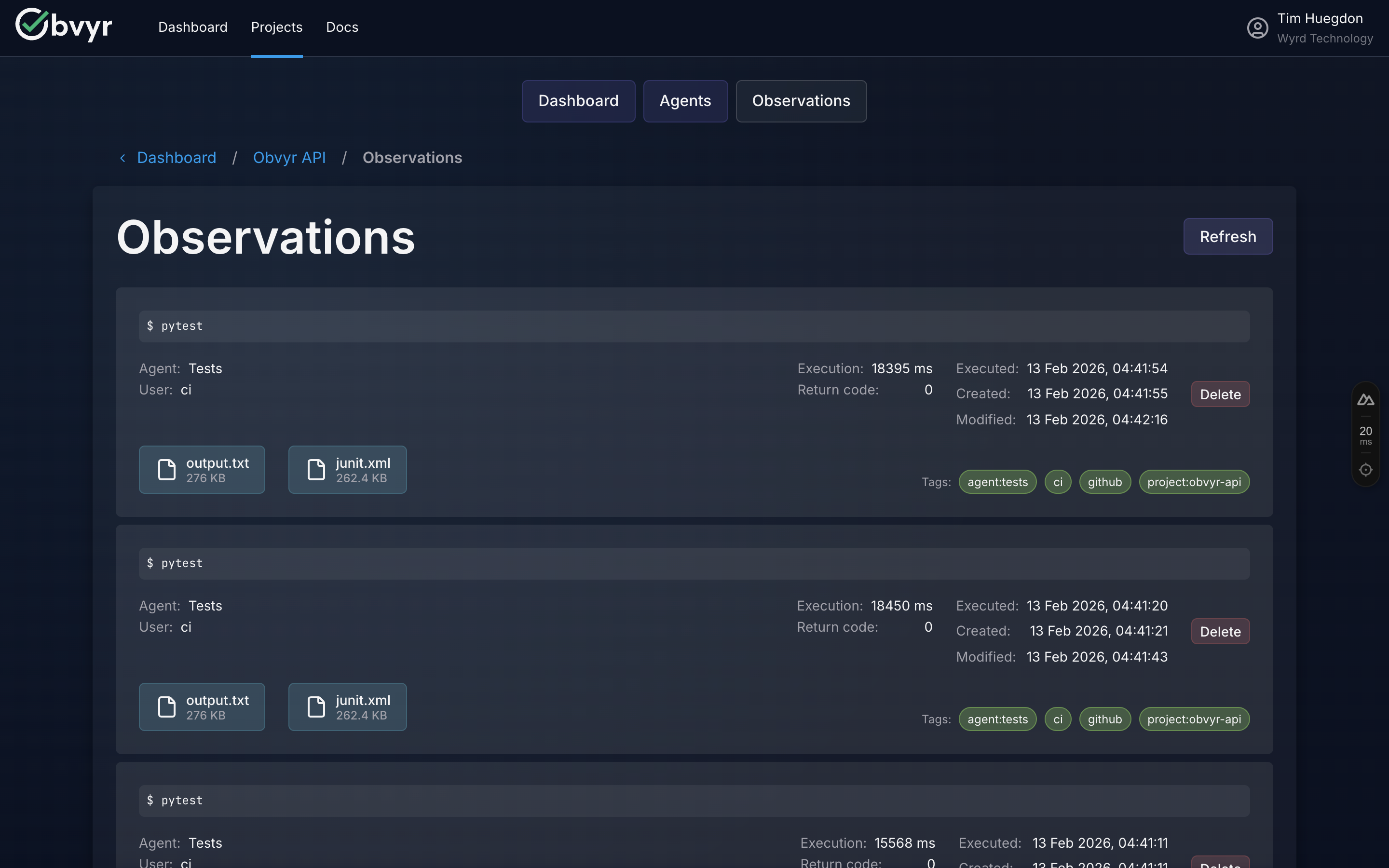Screen dimensions: 1389x868
Task: Open the top navigation Dashboard link
Action: click(193, 27)
